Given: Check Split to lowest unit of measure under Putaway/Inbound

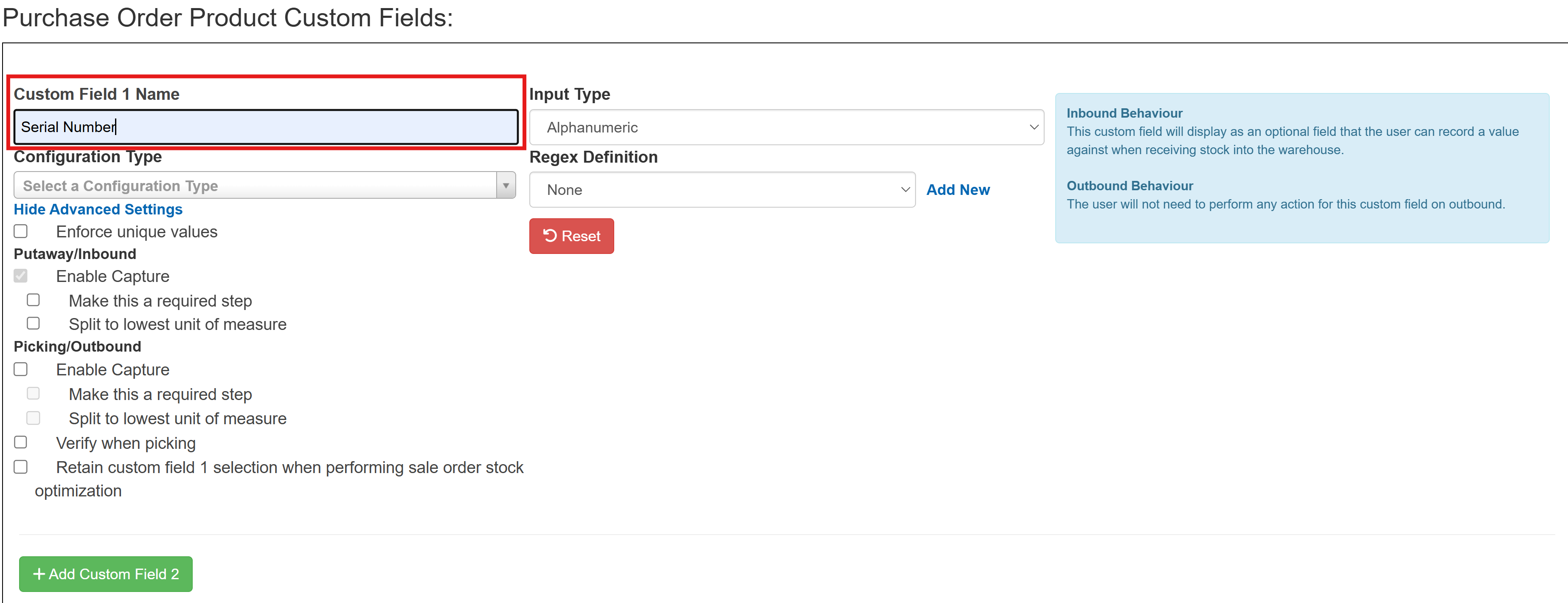Looking at the screenshot, I should tap(34, 324).
